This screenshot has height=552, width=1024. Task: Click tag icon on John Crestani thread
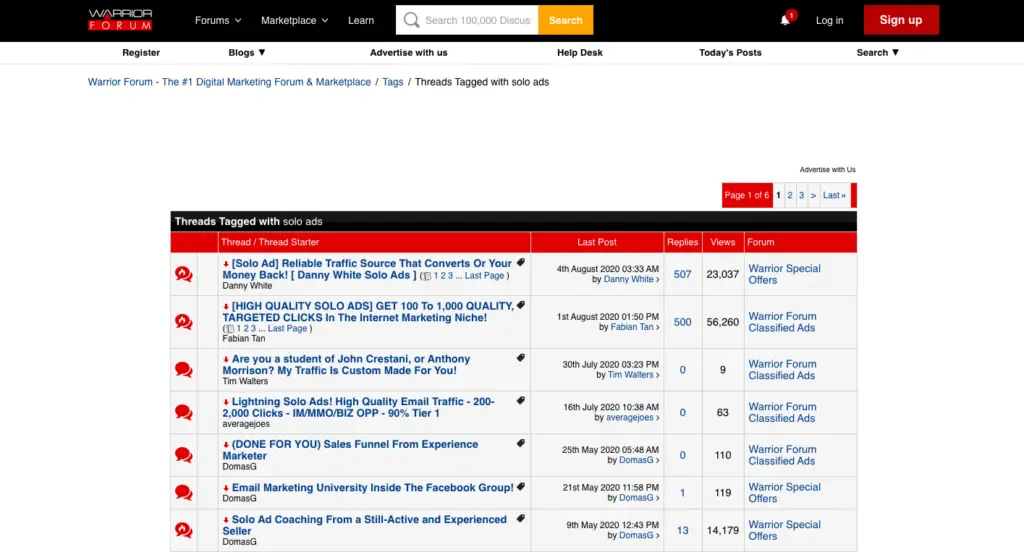[x=520, y=358]
